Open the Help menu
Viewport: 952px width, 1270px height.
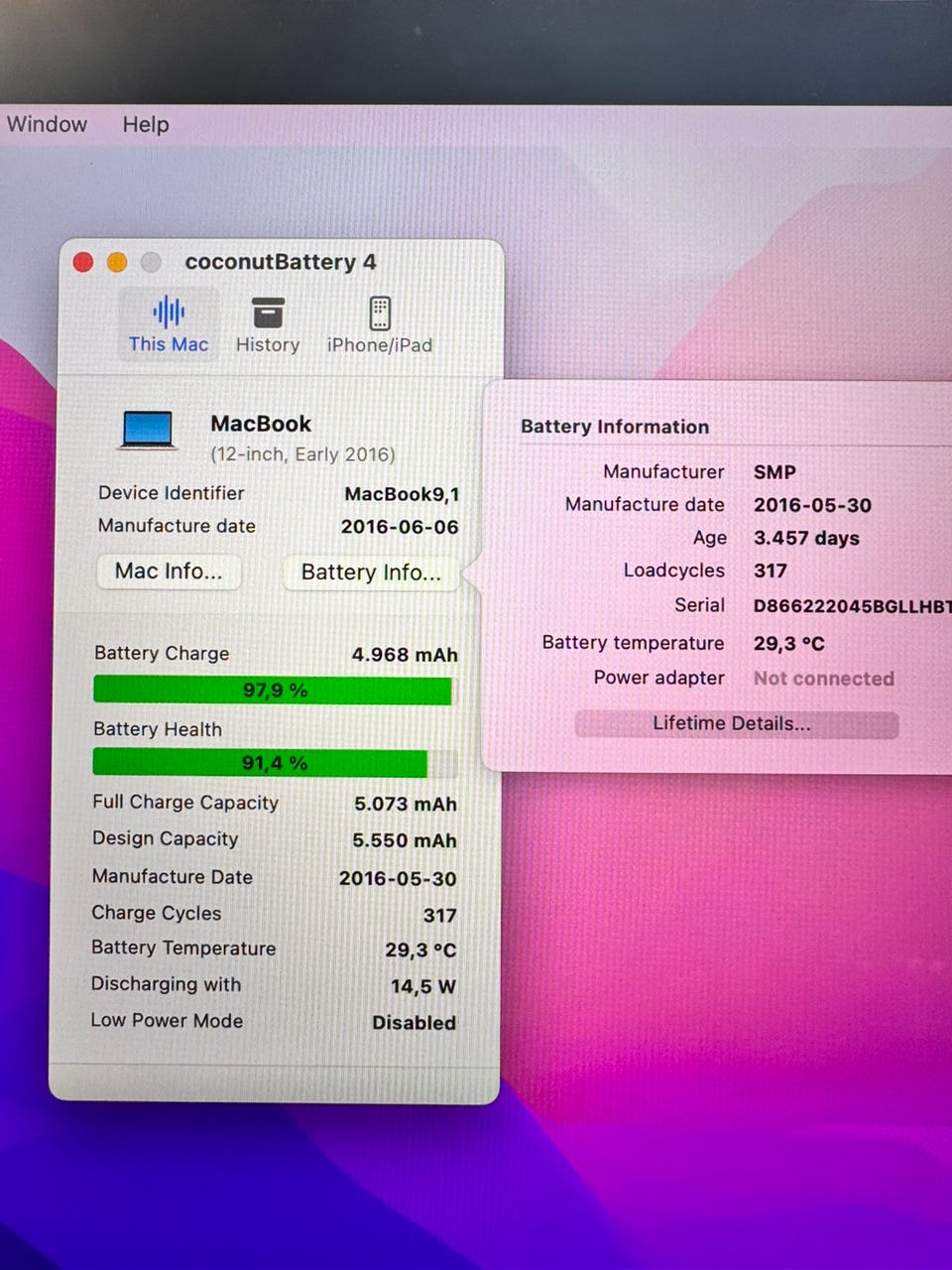[x=146, y=125]
